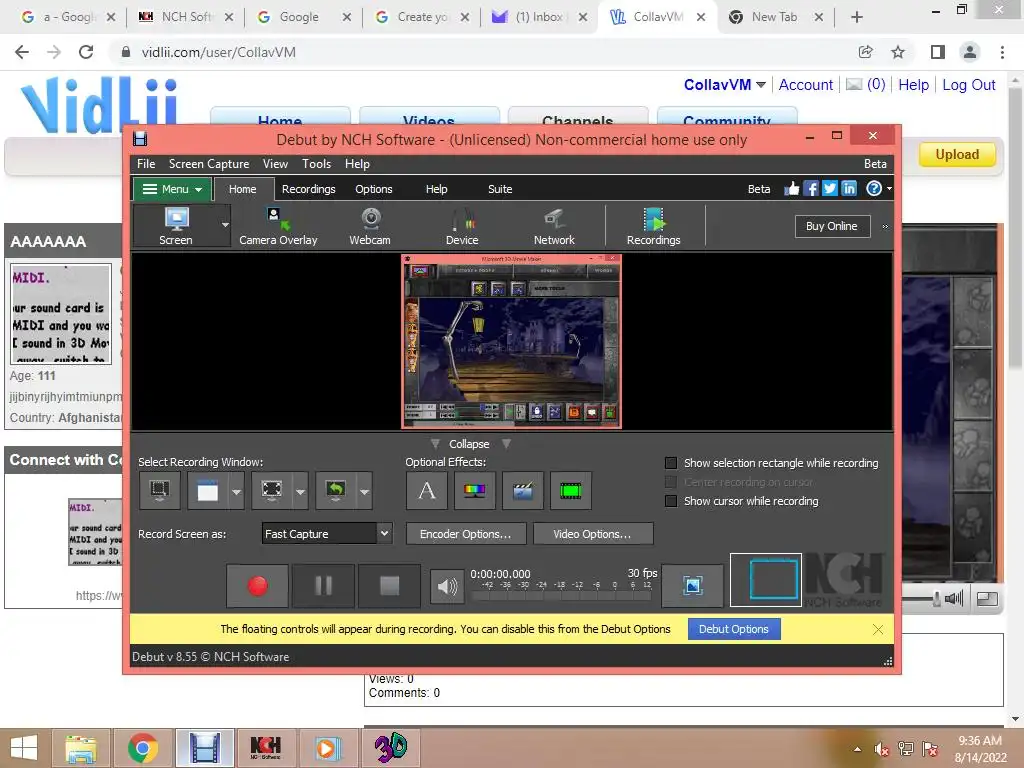Open audio speaker settings in Debut
The width and height of the screenshot is (1024, 768).
coord(447,586)
